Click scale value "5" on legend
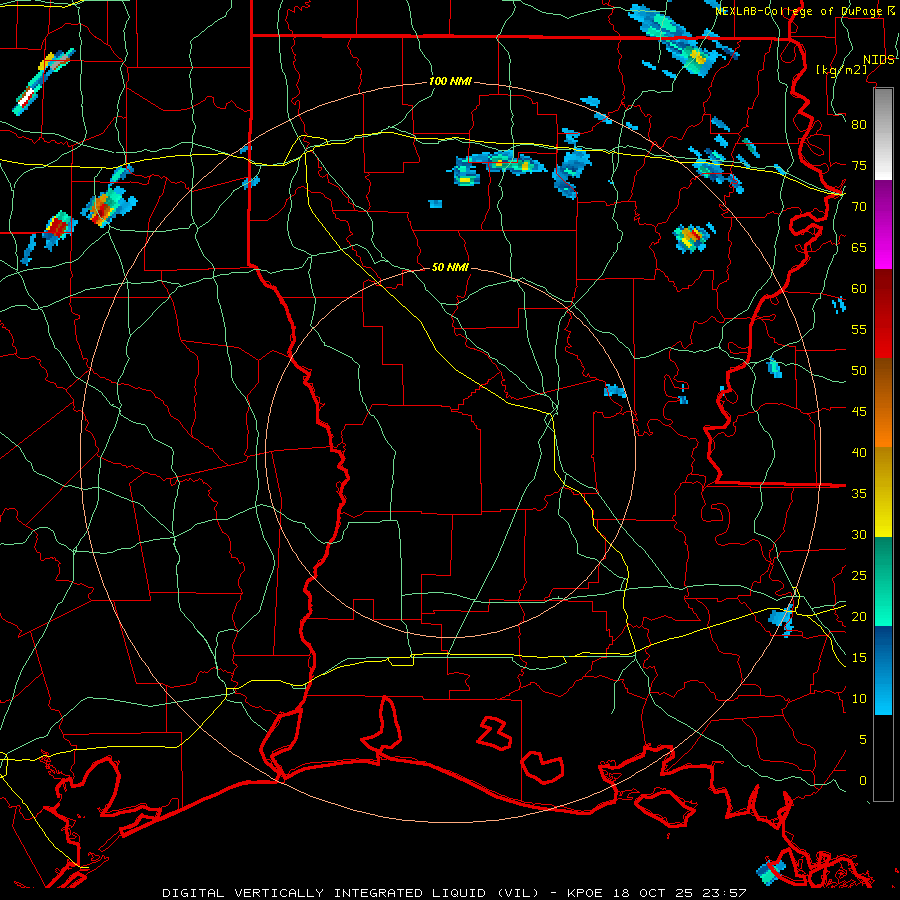 [863, 739]
